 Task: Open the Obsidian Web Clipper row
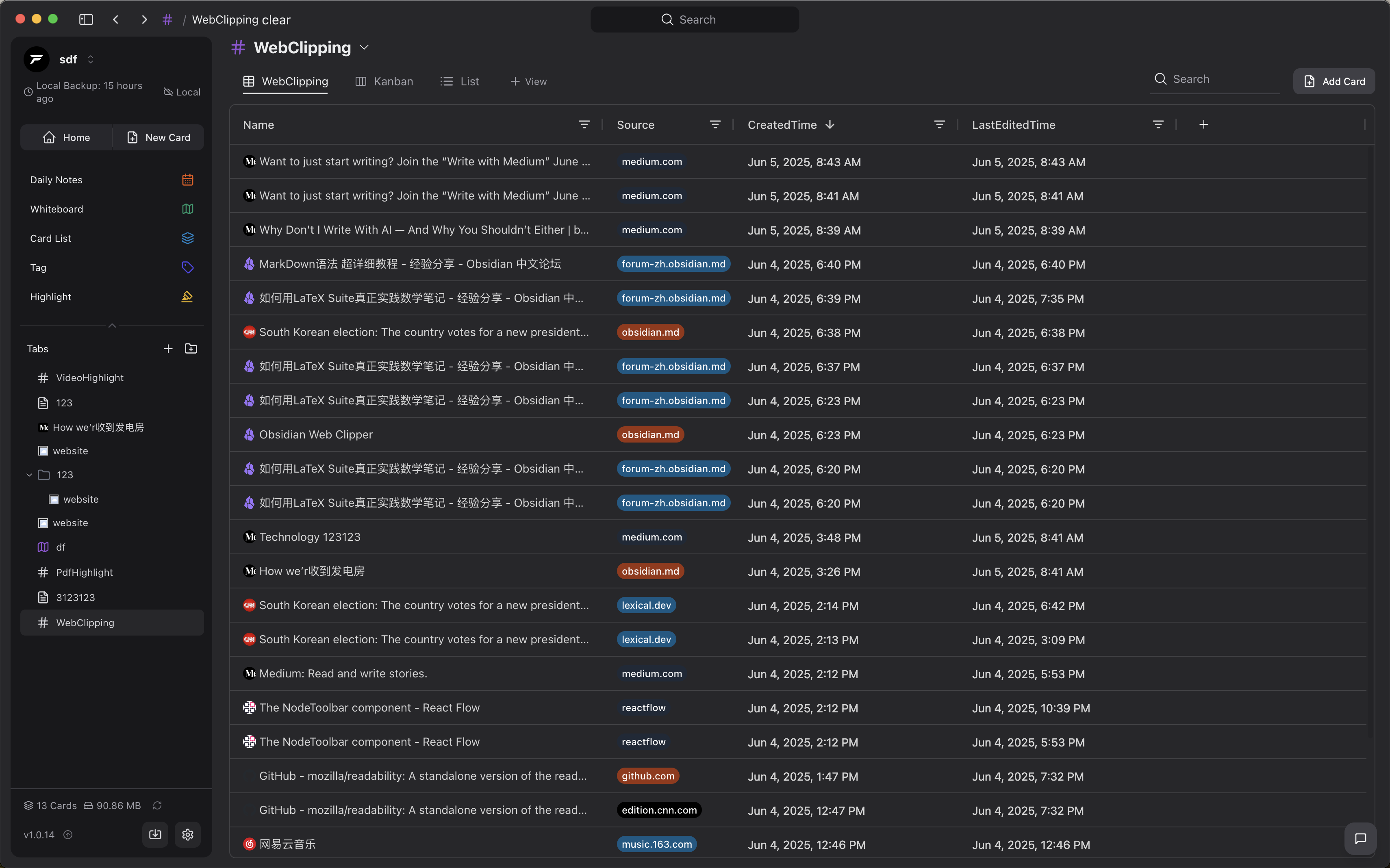[x=798, y=434]
